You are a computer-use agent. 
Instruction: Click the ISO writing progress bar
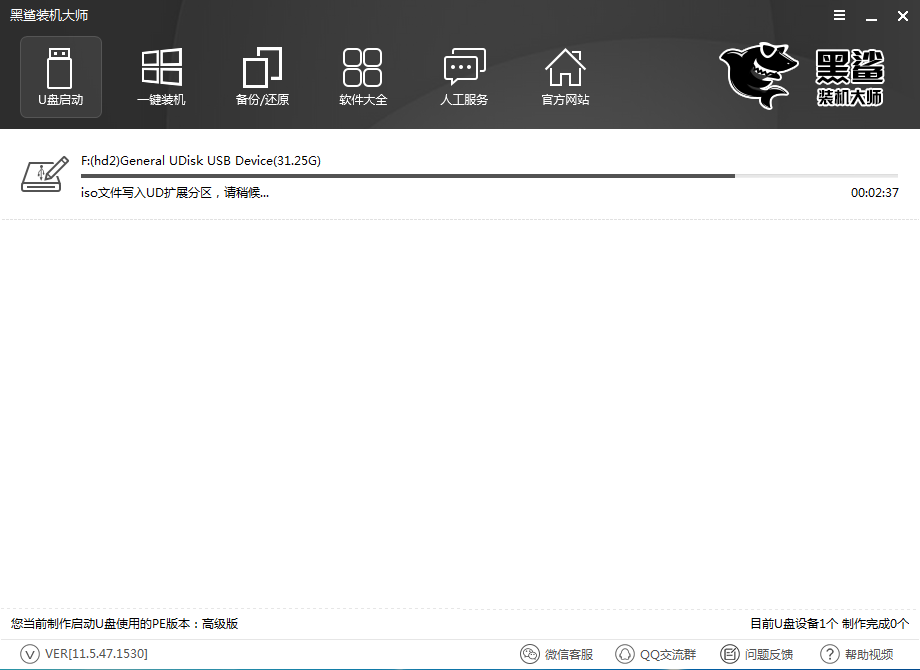489,176
